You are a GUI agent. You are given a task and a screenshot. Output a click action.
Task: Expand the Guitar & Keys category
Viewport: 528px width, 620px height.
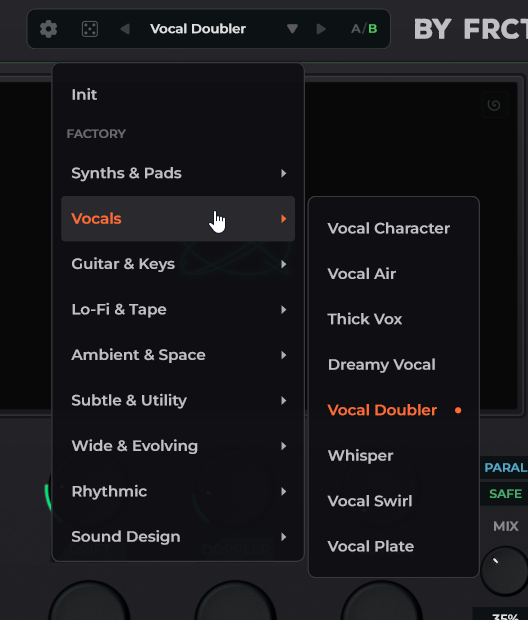[x=178, y=264]
